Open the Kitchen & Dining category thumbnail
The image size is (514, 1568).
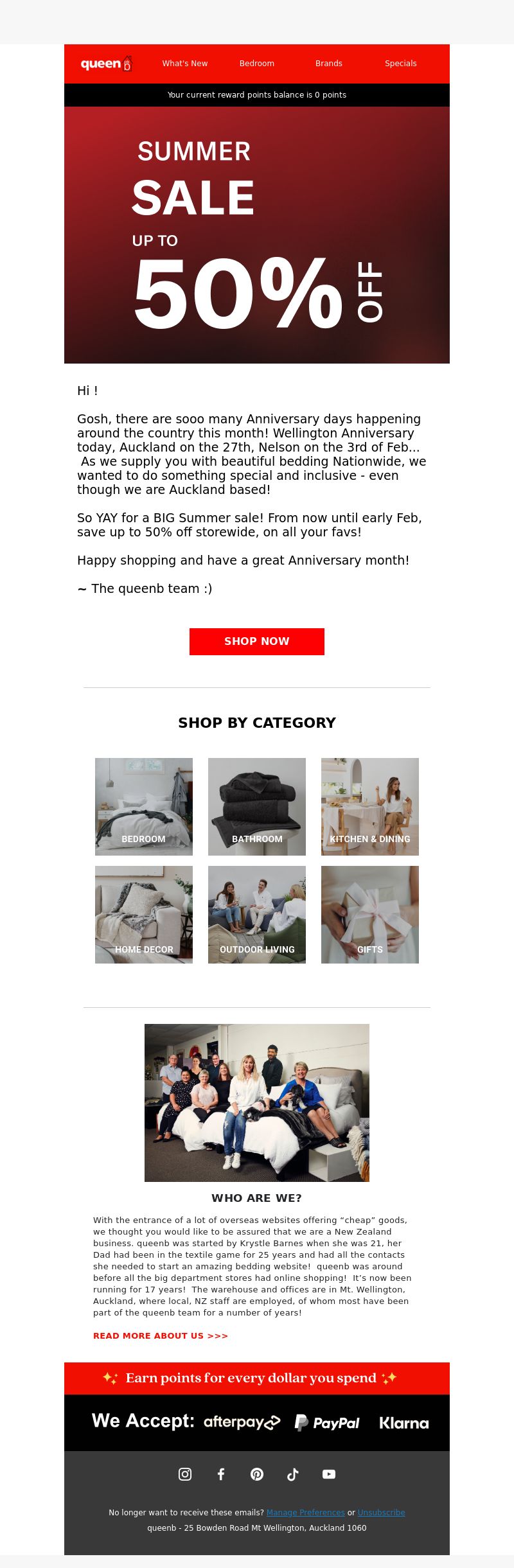click(x=370, y=807)
